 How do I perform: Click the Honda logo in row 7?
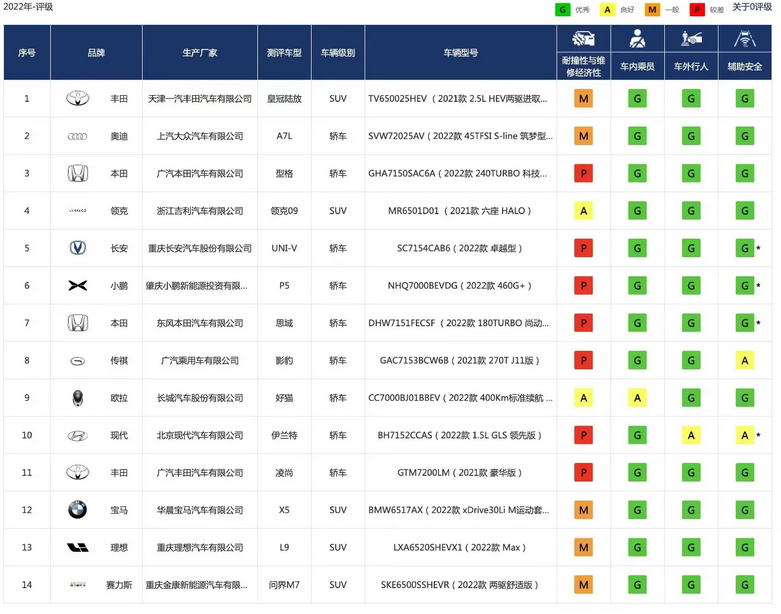pos(78,323)
